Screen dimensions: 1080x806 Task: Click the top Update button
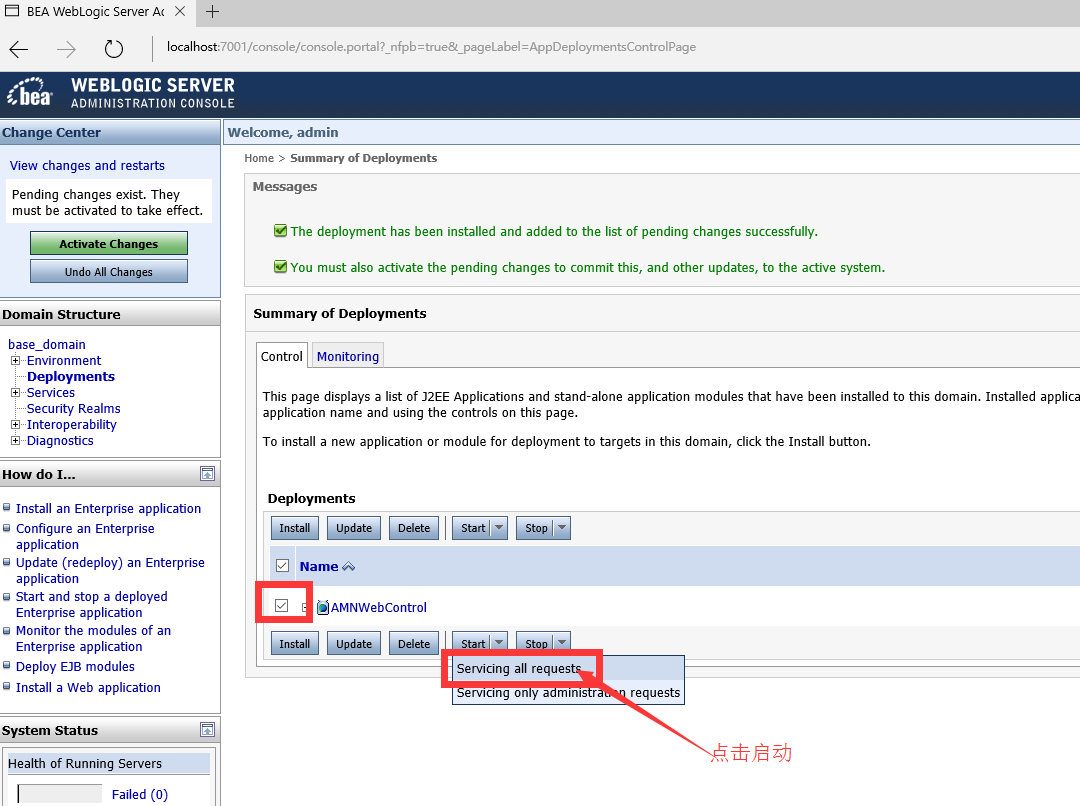(x=354, y=528)
